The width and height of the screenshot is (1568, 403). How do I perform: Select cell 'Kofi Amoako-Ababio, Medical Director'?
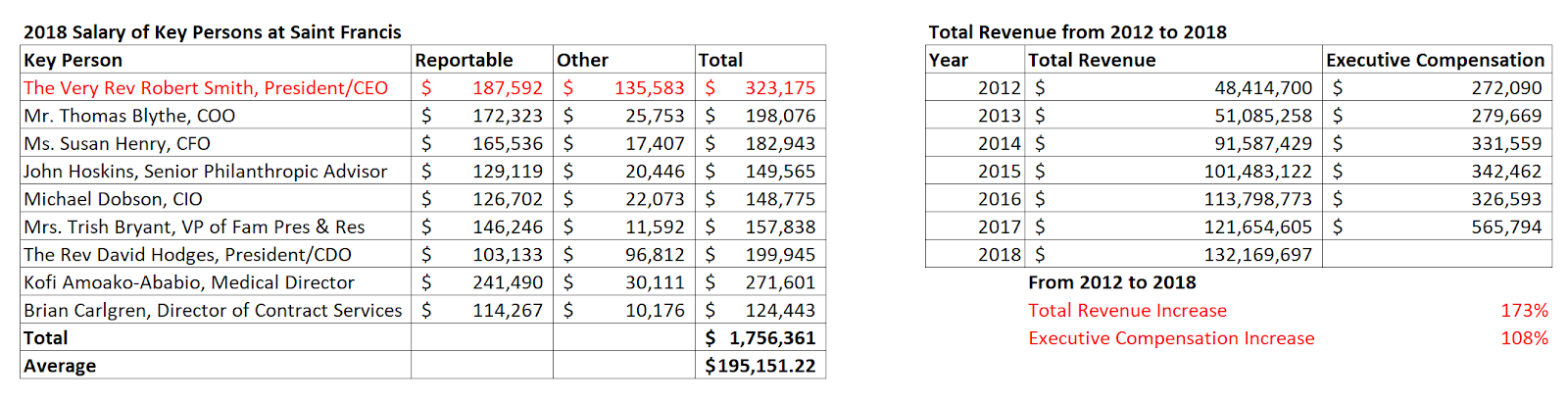(x=216, y=282)
